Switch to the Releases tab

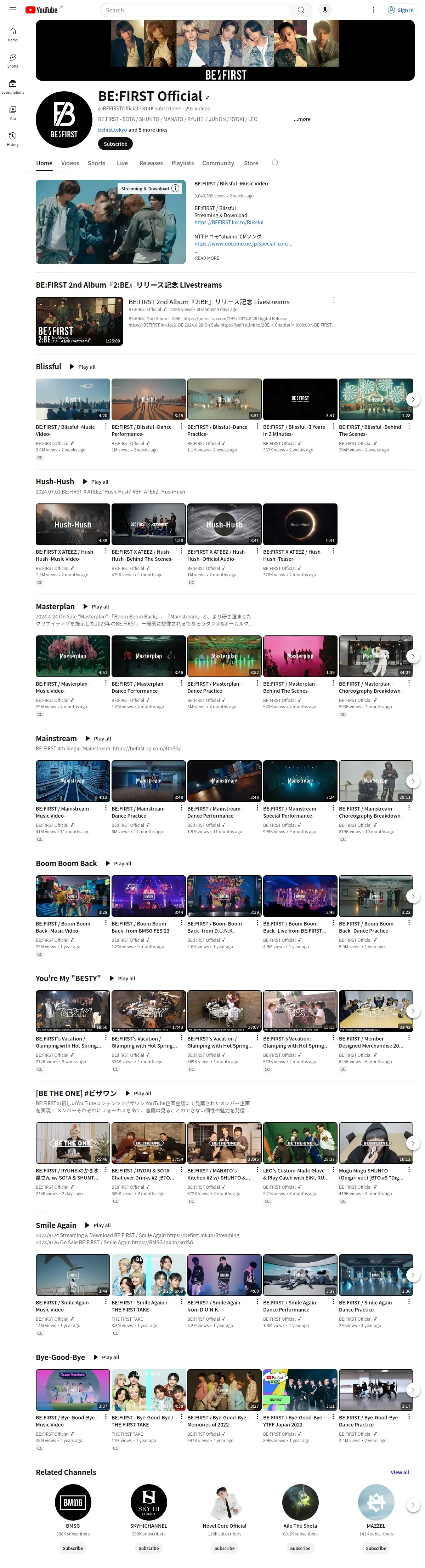point(151,163)
